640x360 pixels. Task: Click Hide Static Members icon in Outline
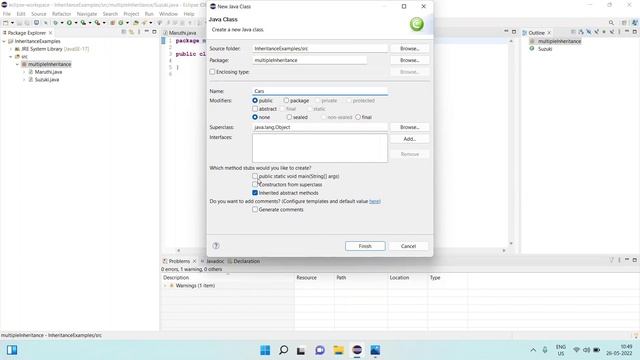(x=596, y=32)
